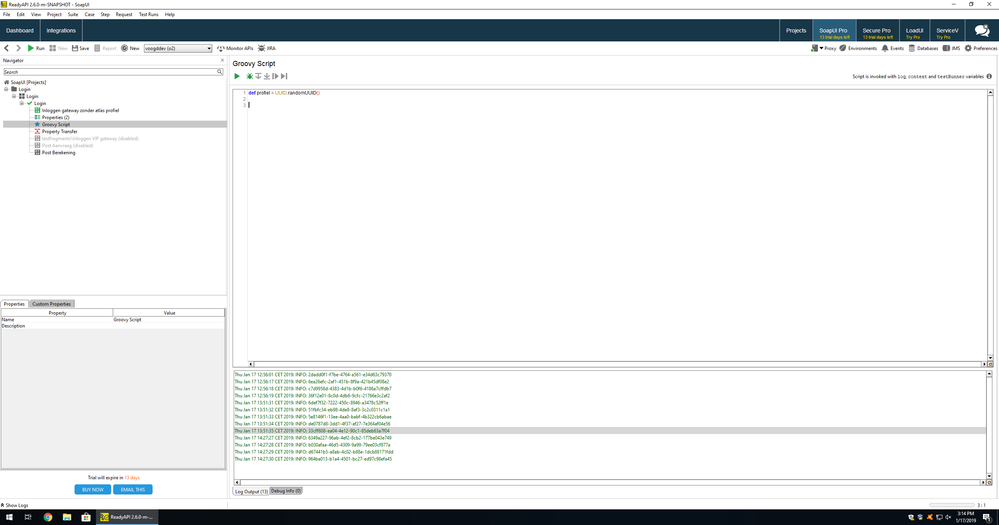Collapse the Login test case tree node
Screen dimensions: 999x525
pos(22,103)
